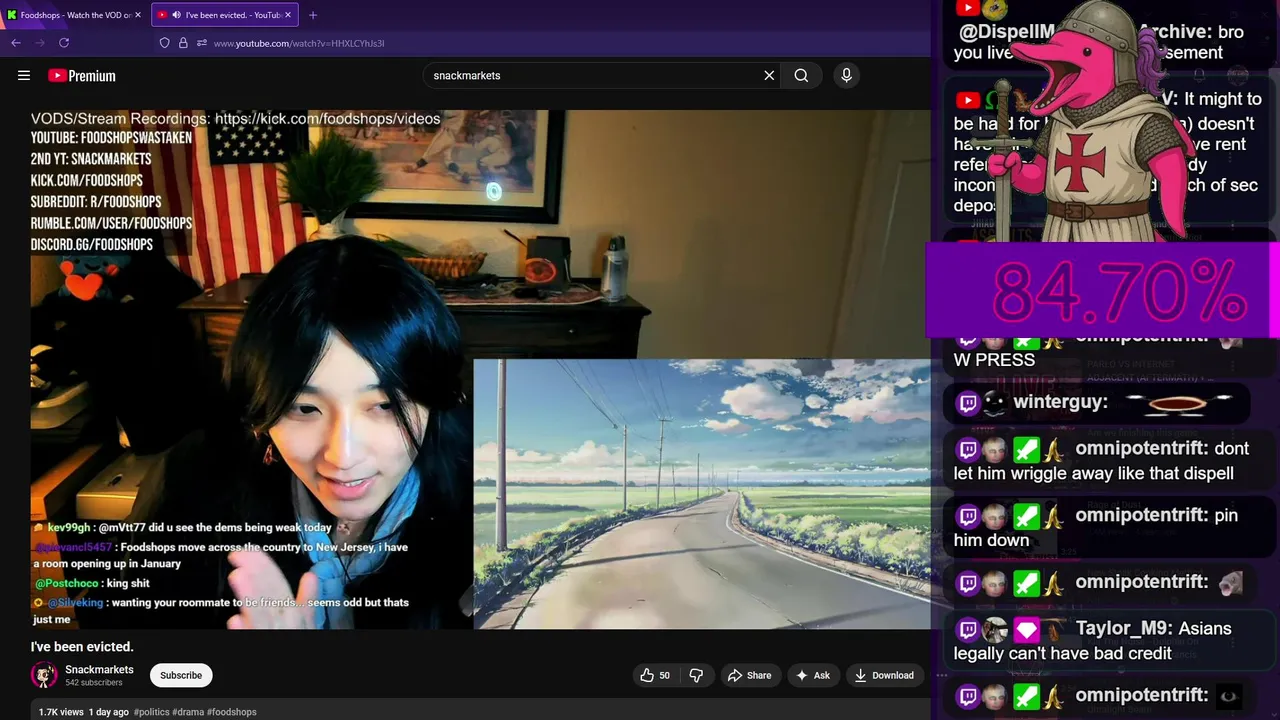This screenshot has height=720, width=1280.
Task: Open a new browser tab
Action: click(x=313, y=15)
